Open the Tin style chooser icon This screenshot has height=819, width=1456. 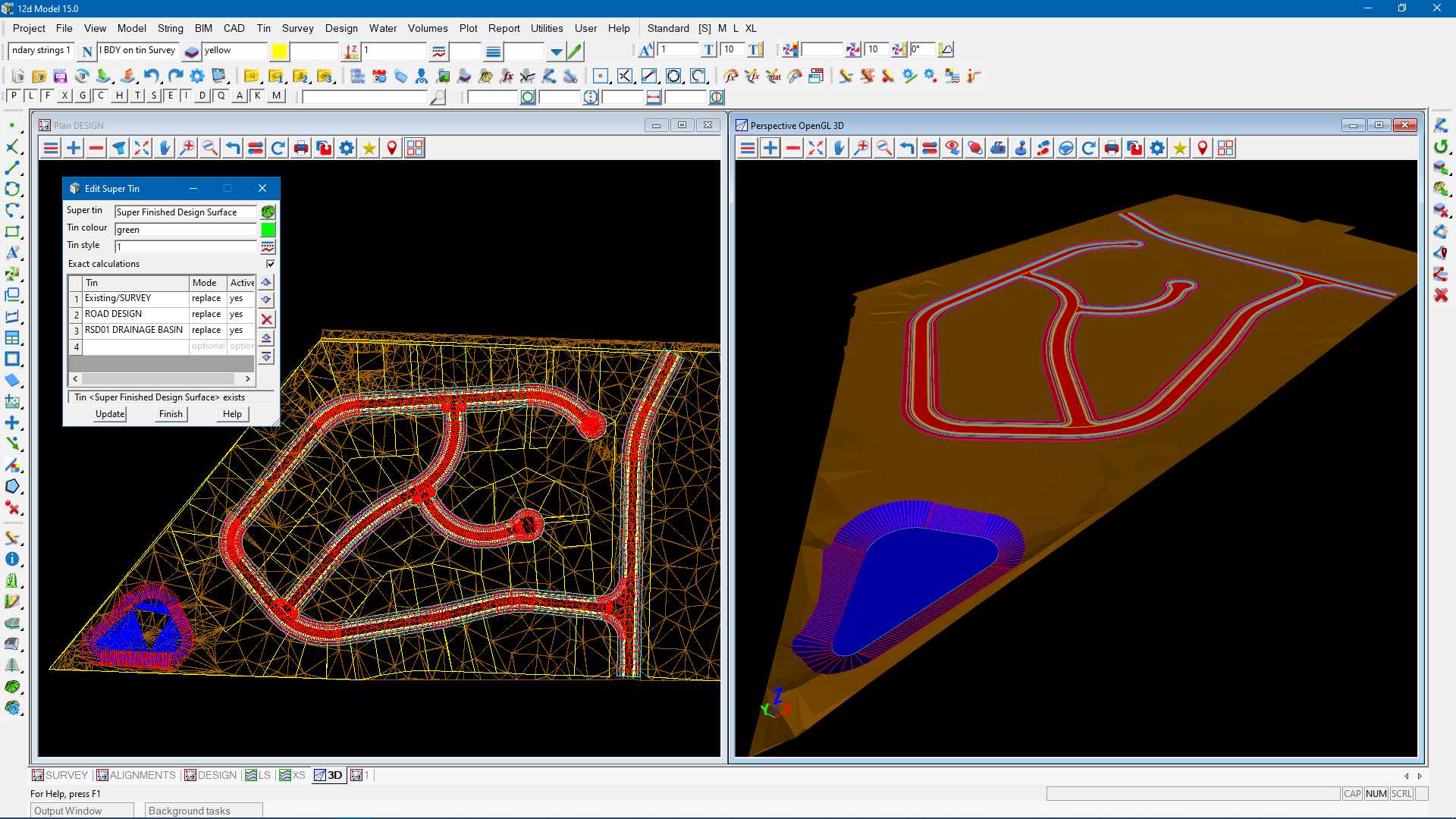tap(268, 246)
